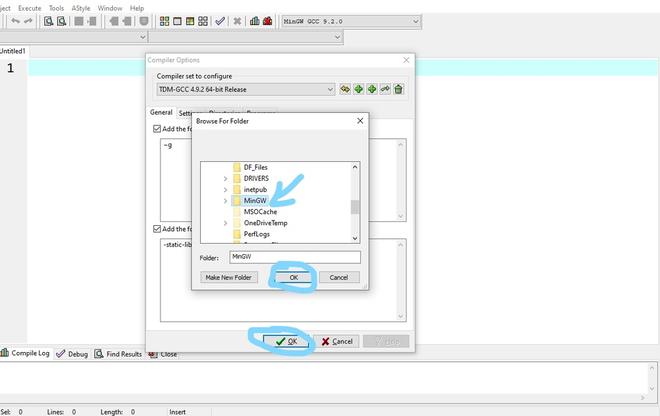Switch to the General tab
The width and height of the screenshot is (660, 416).
[161, 112]
